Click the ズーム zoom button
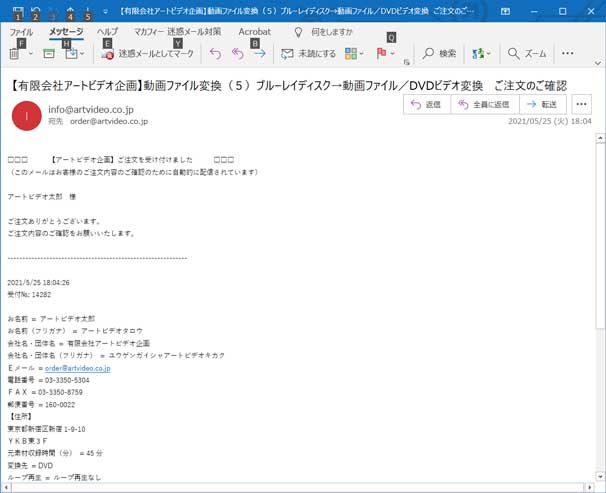 click(527, 53)
